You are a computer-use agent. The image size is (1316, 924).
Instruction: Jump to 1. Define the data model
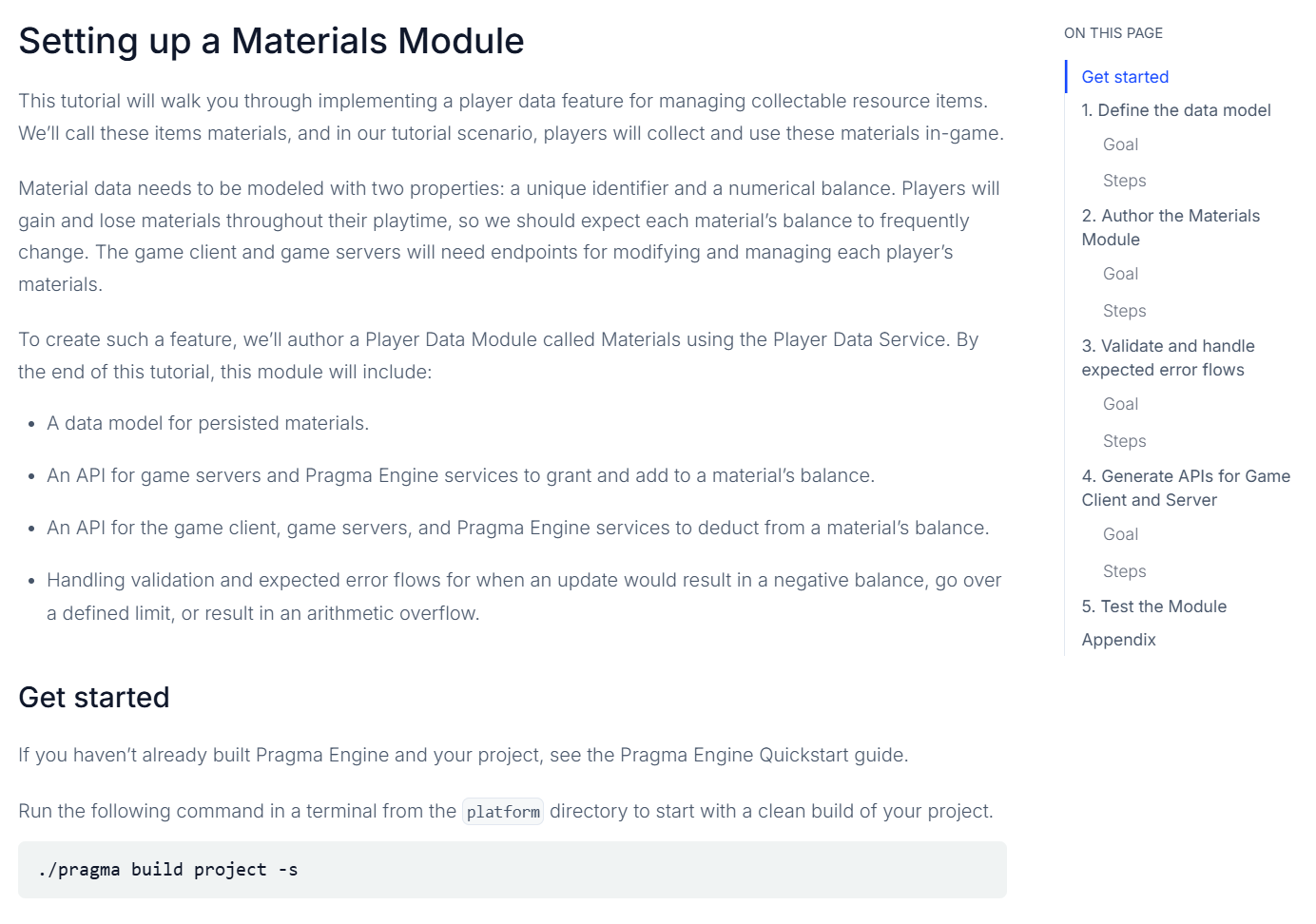(x=1176, y=110)
